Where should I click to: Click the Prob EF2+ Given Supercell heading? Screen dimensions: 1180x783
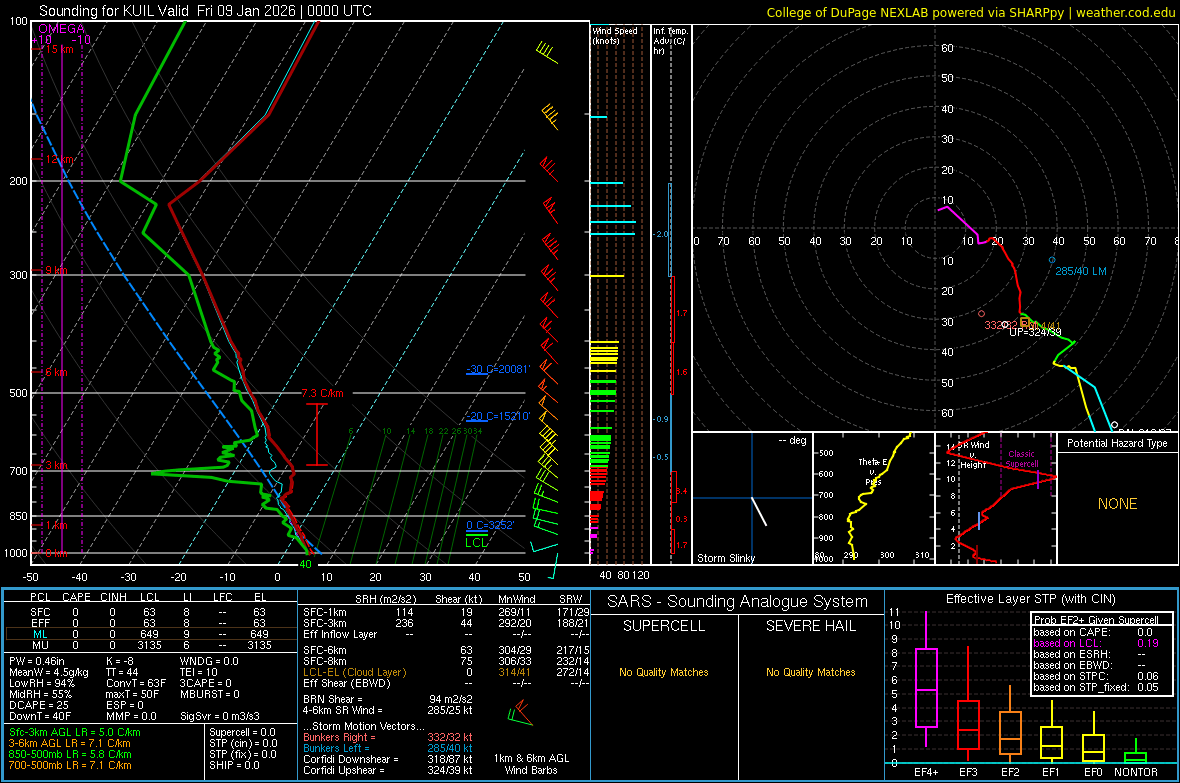pos(1096,620)
